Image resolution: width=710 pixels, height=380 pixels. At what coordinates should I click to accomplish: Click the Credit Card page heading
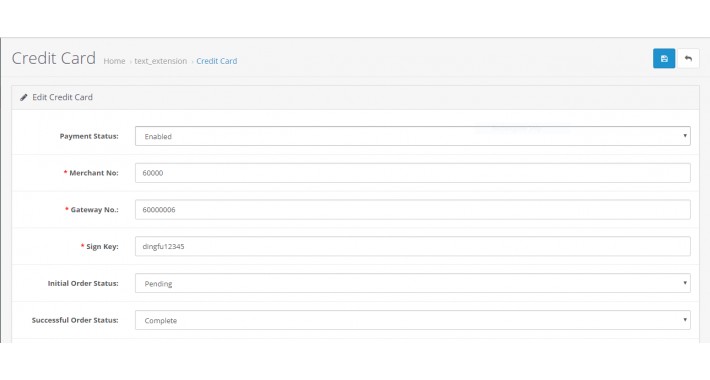[x=53, y=58]
